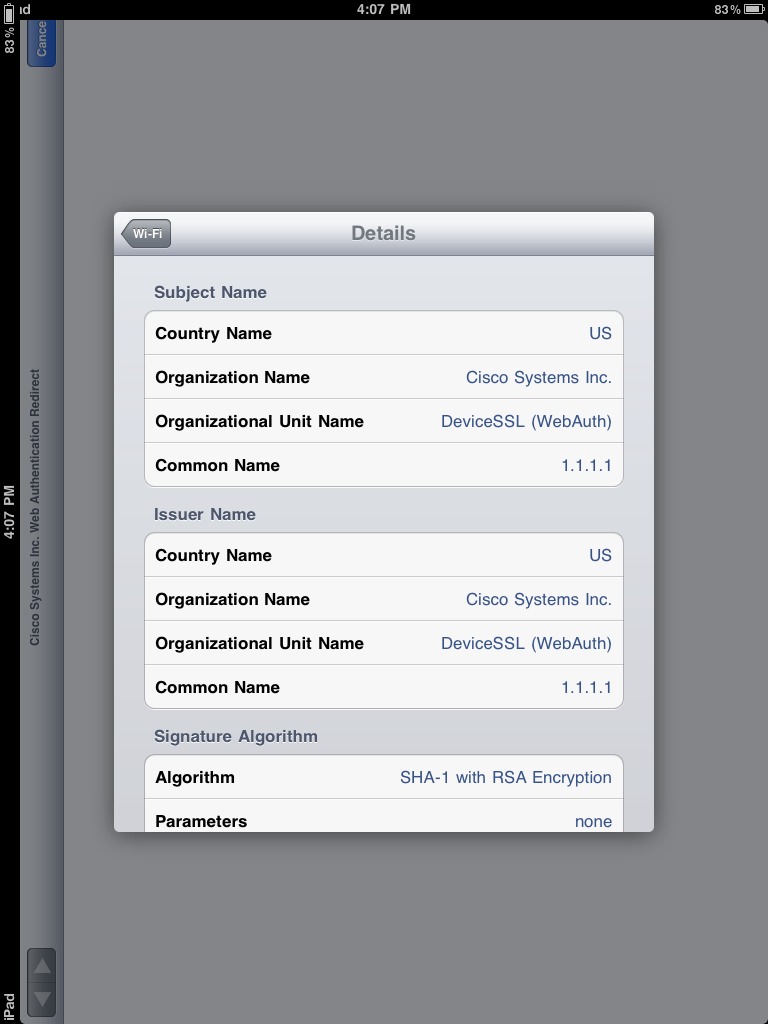Tap Issuer 'US' country value

point(600,555)
